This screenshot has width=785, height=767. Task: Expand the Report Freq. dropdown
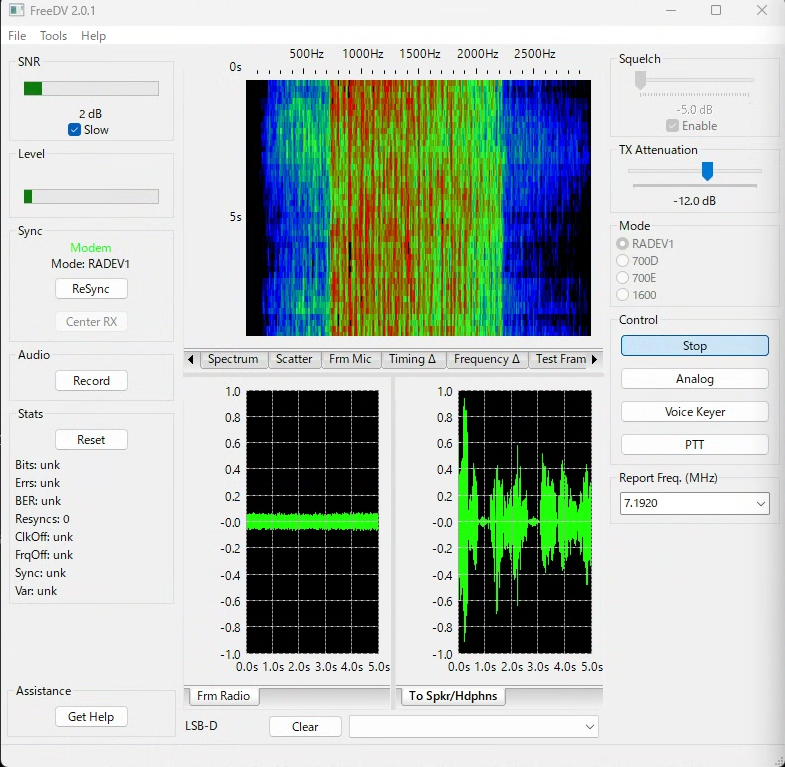pos(760,504)
